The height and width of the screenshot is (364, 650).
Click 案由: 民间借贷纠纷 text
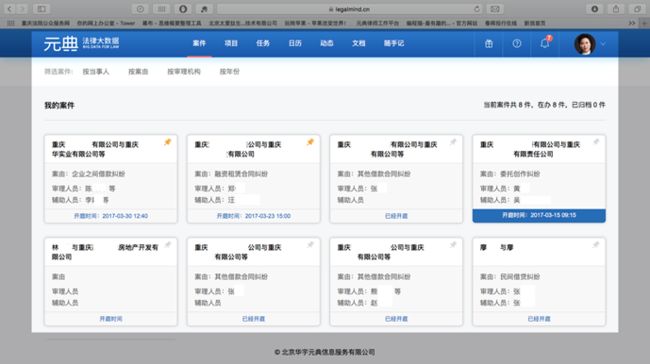point(510,277)
